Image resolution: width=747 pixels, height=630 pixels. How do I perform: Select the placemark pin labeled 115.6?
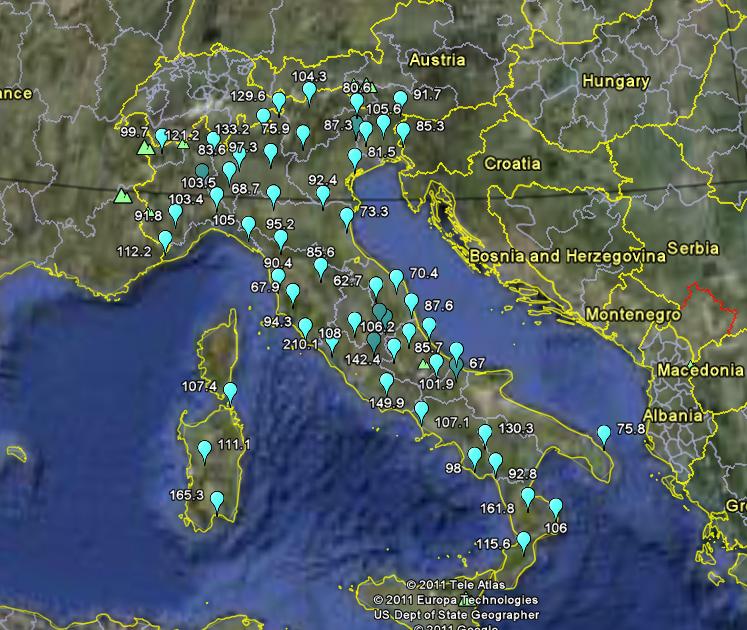524,542
